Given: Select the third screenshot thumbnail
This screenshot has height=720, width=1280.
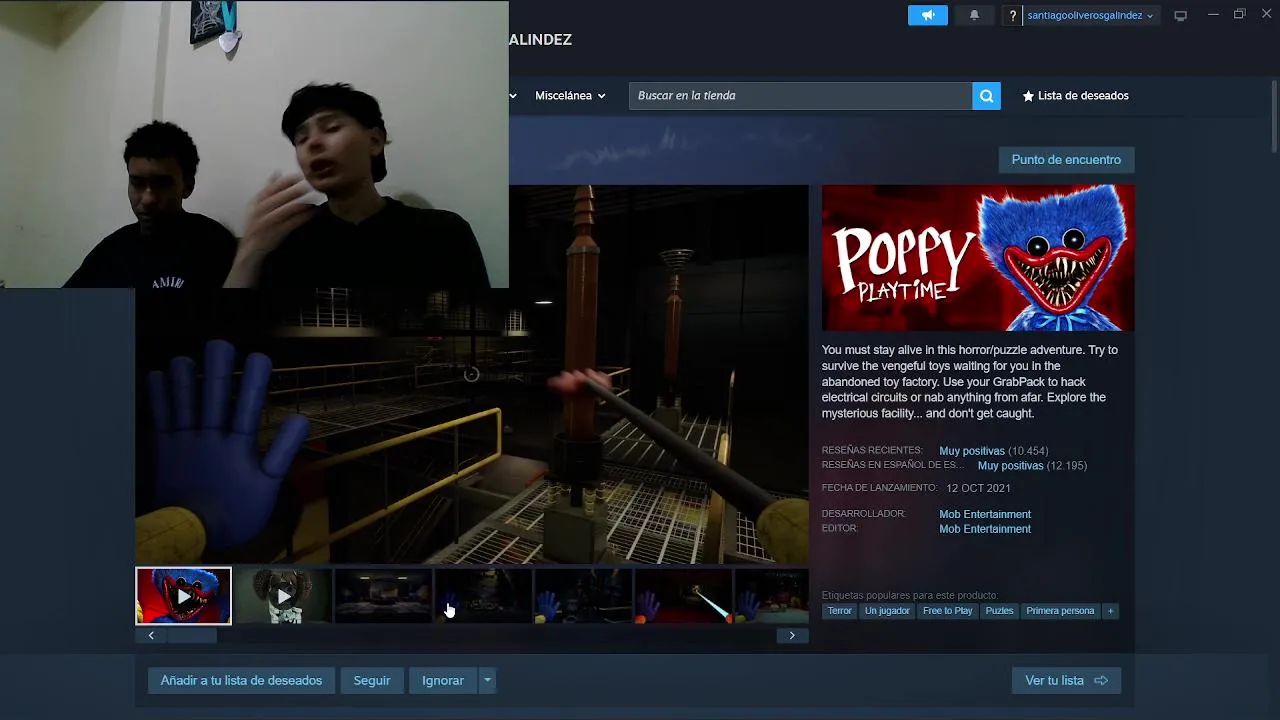Looking at the screenshot, I should pos(384,596).
